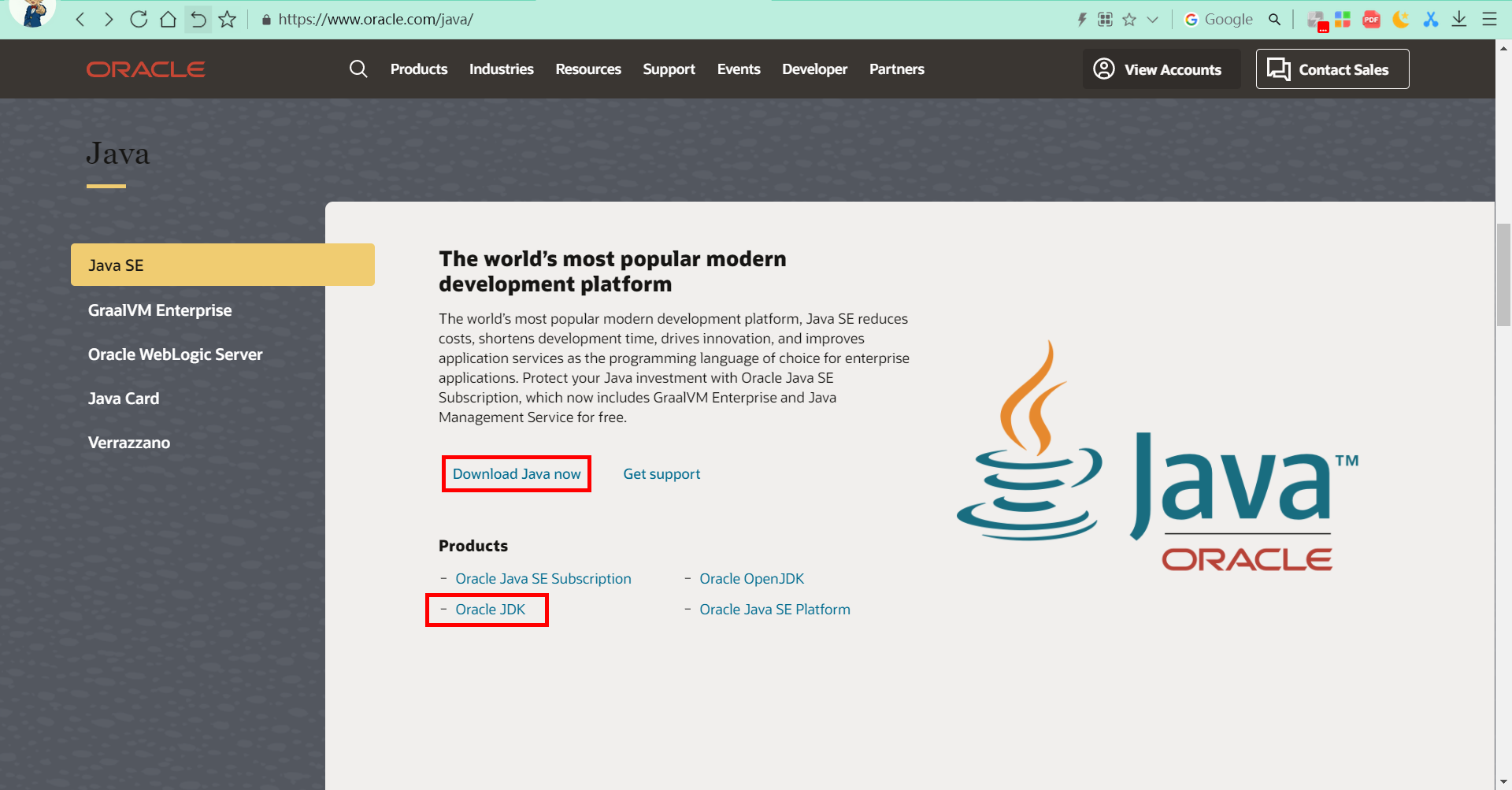Click the undo closed tab icon
The width and height of the screenshot is (1512, 790).
point(198,20)
